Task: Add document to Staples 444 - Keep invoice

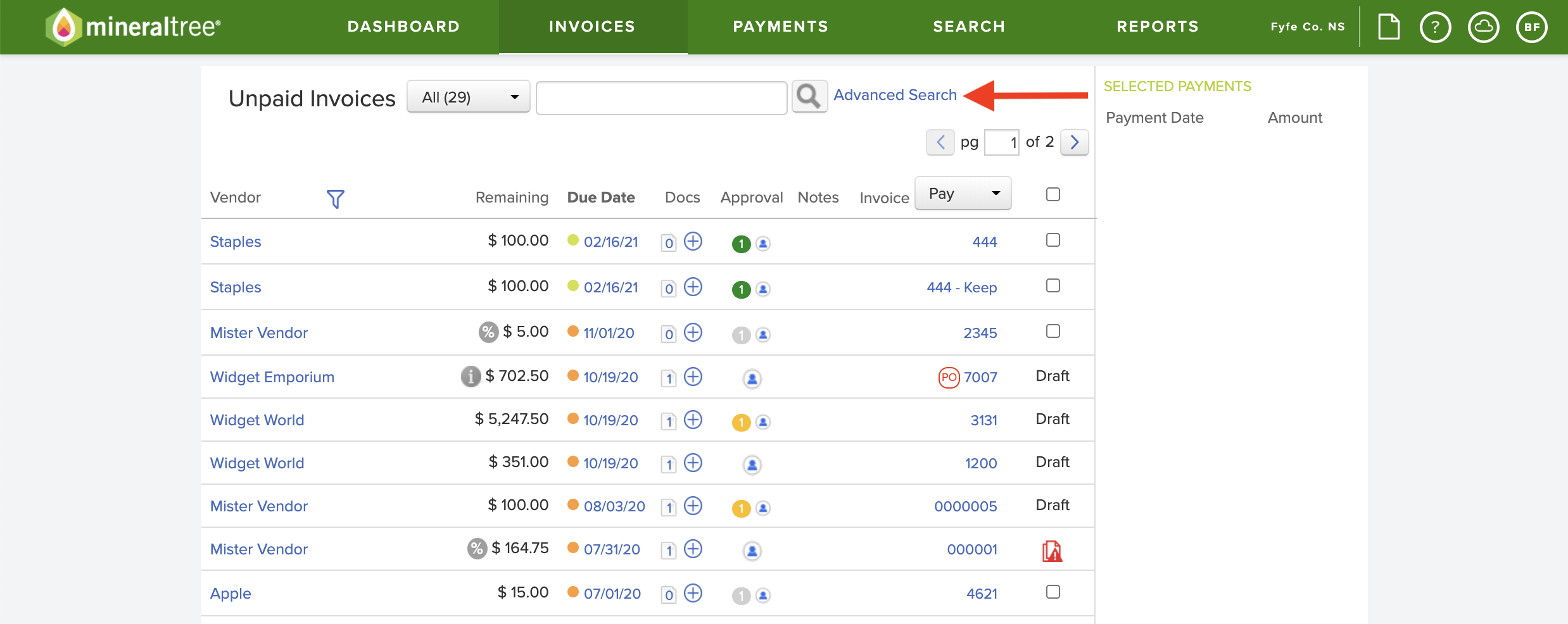Action: point(693,287)
